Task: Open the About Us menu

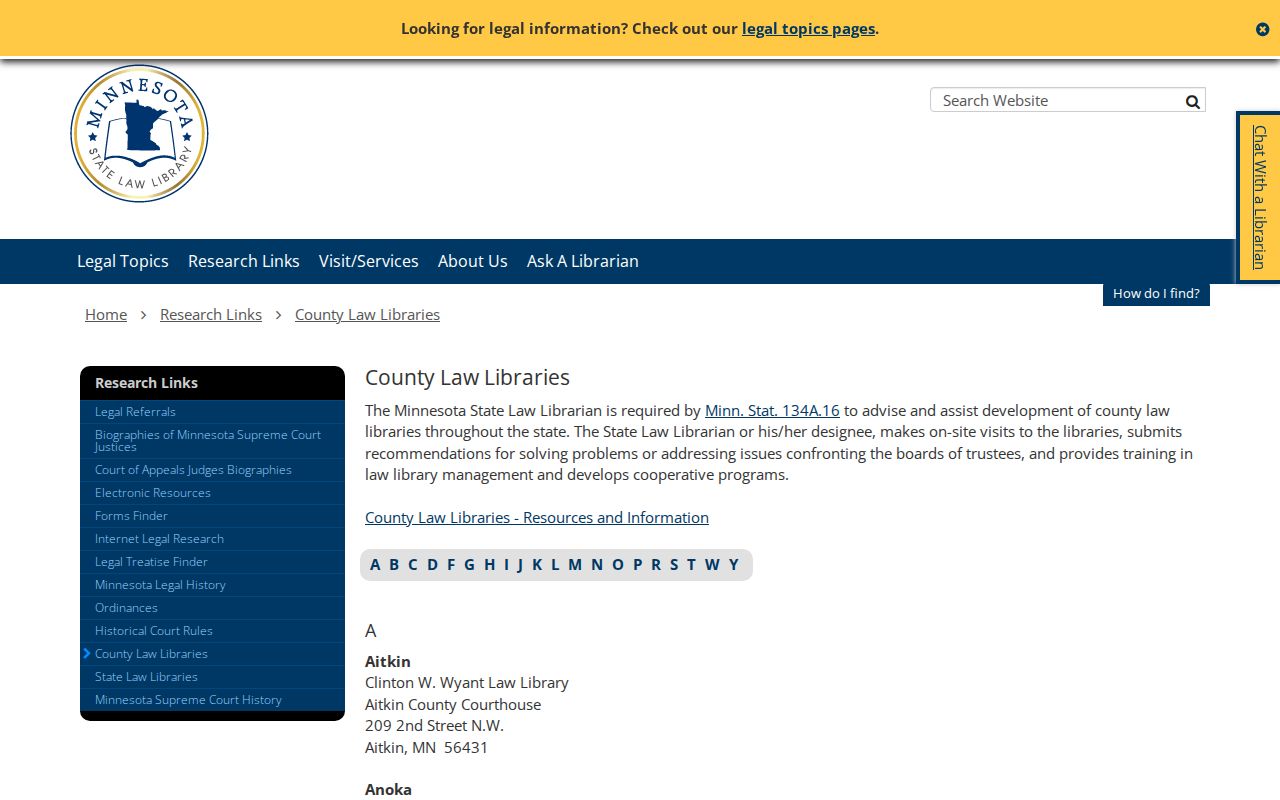Action: click(473, 261)
